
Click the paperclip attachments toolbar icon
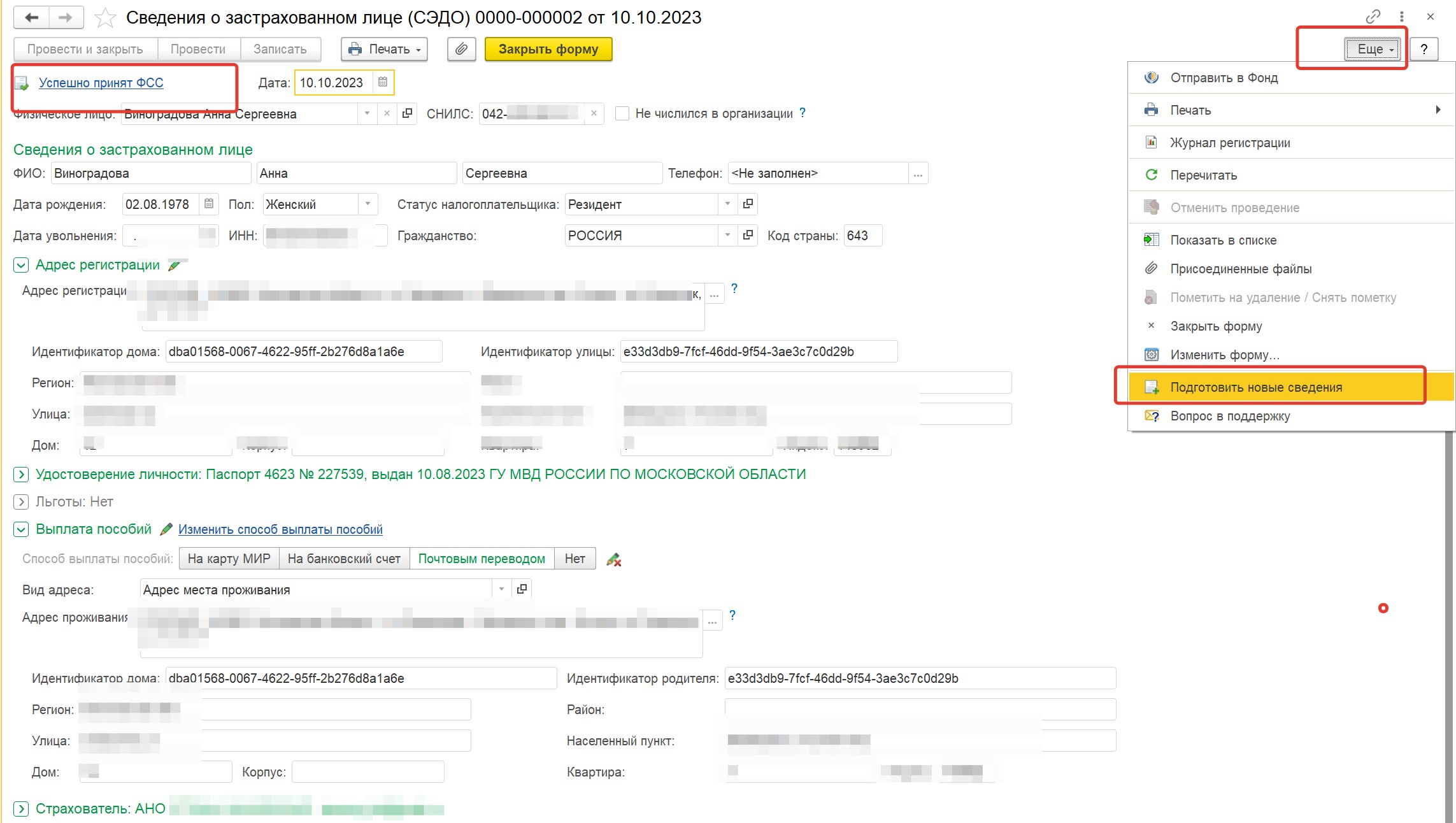(x=462, y=49)
